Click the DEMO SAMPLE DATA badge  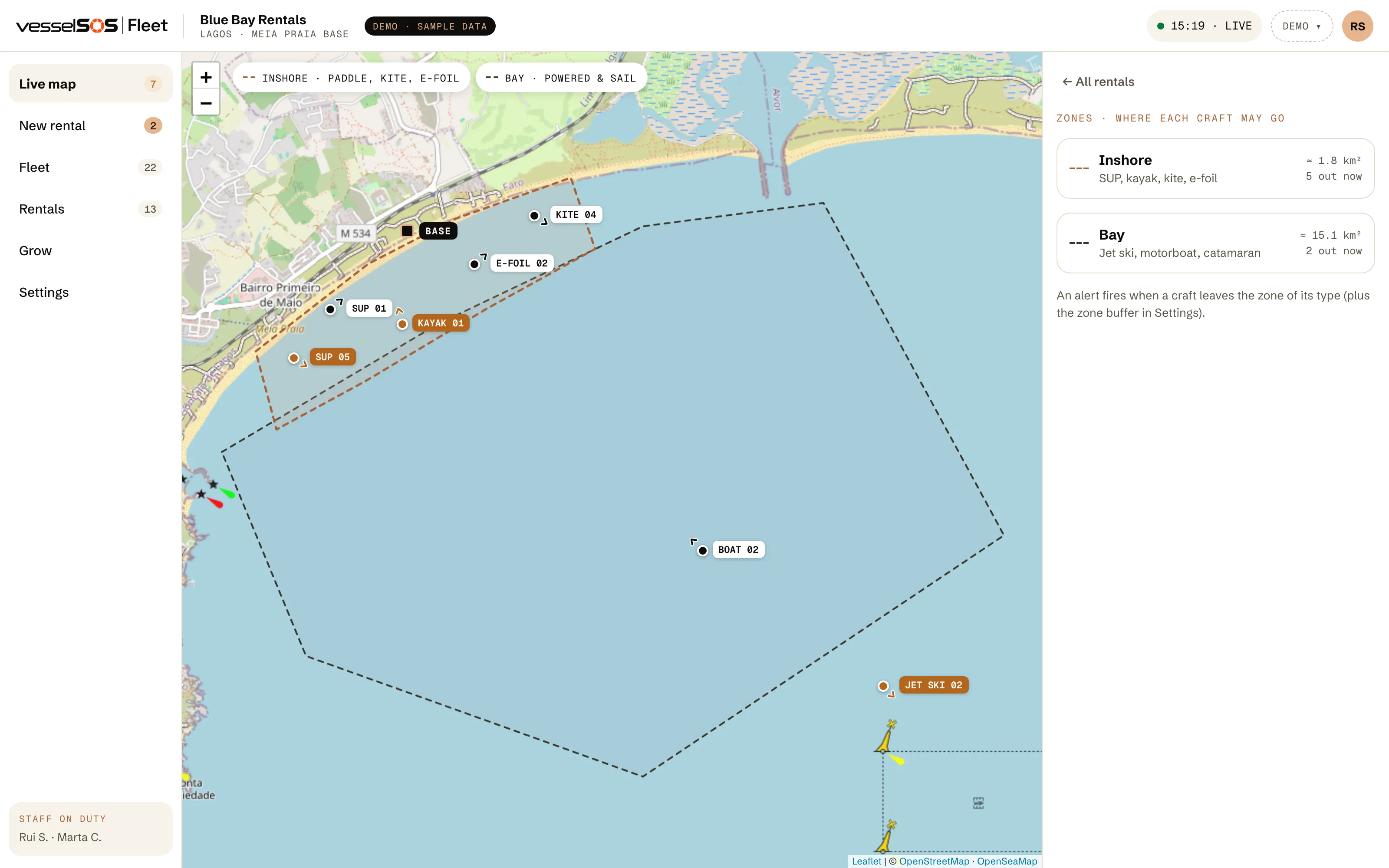430,26
